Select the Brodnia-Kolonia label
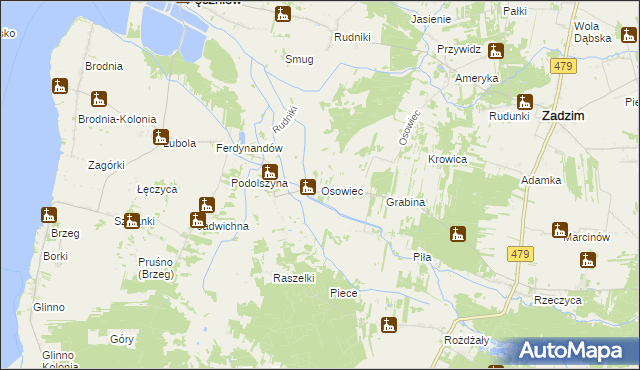Screen dimensions: 640x370 117,119
